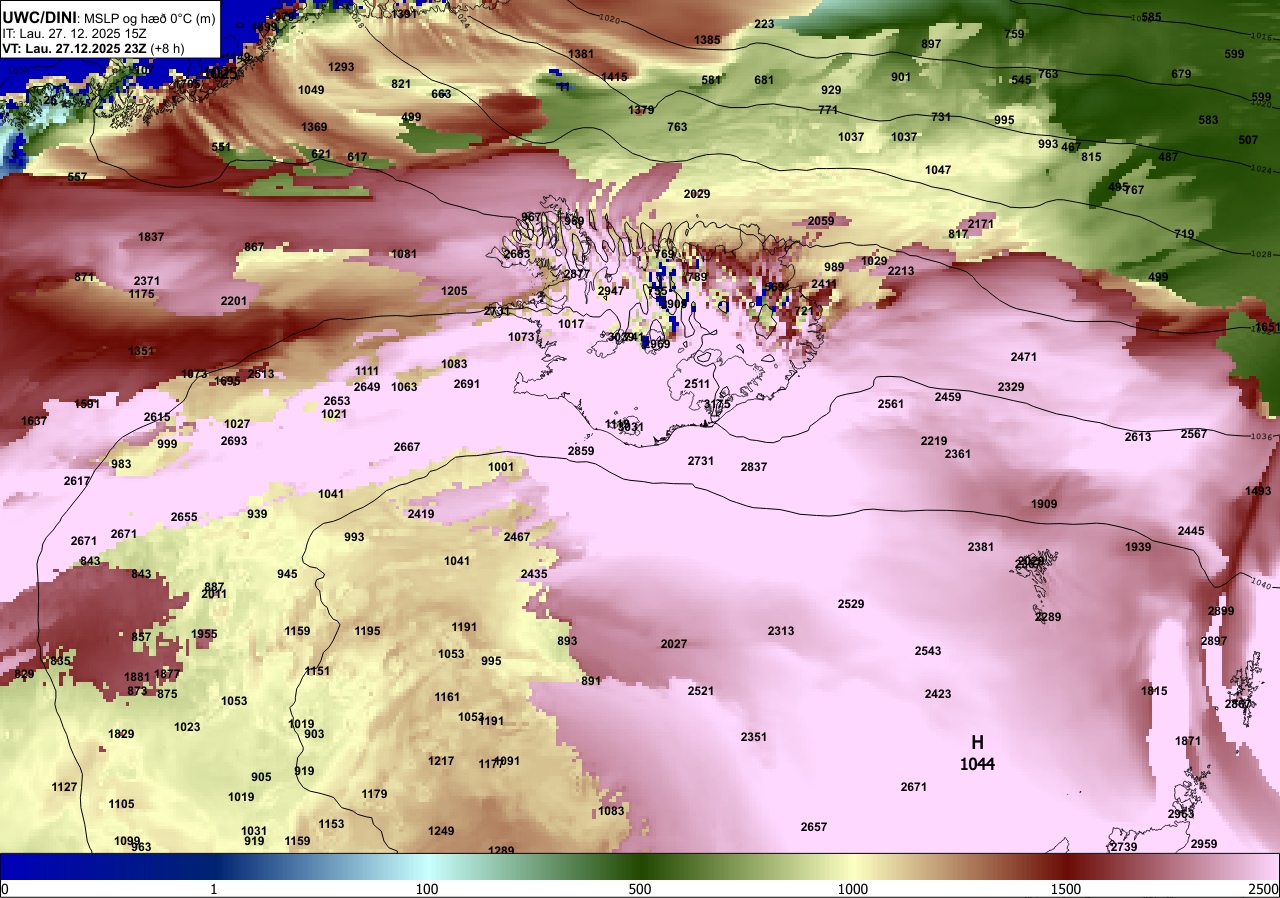Click the height value 2423
The image size is (1280, 898).
[x=938, y=694]
